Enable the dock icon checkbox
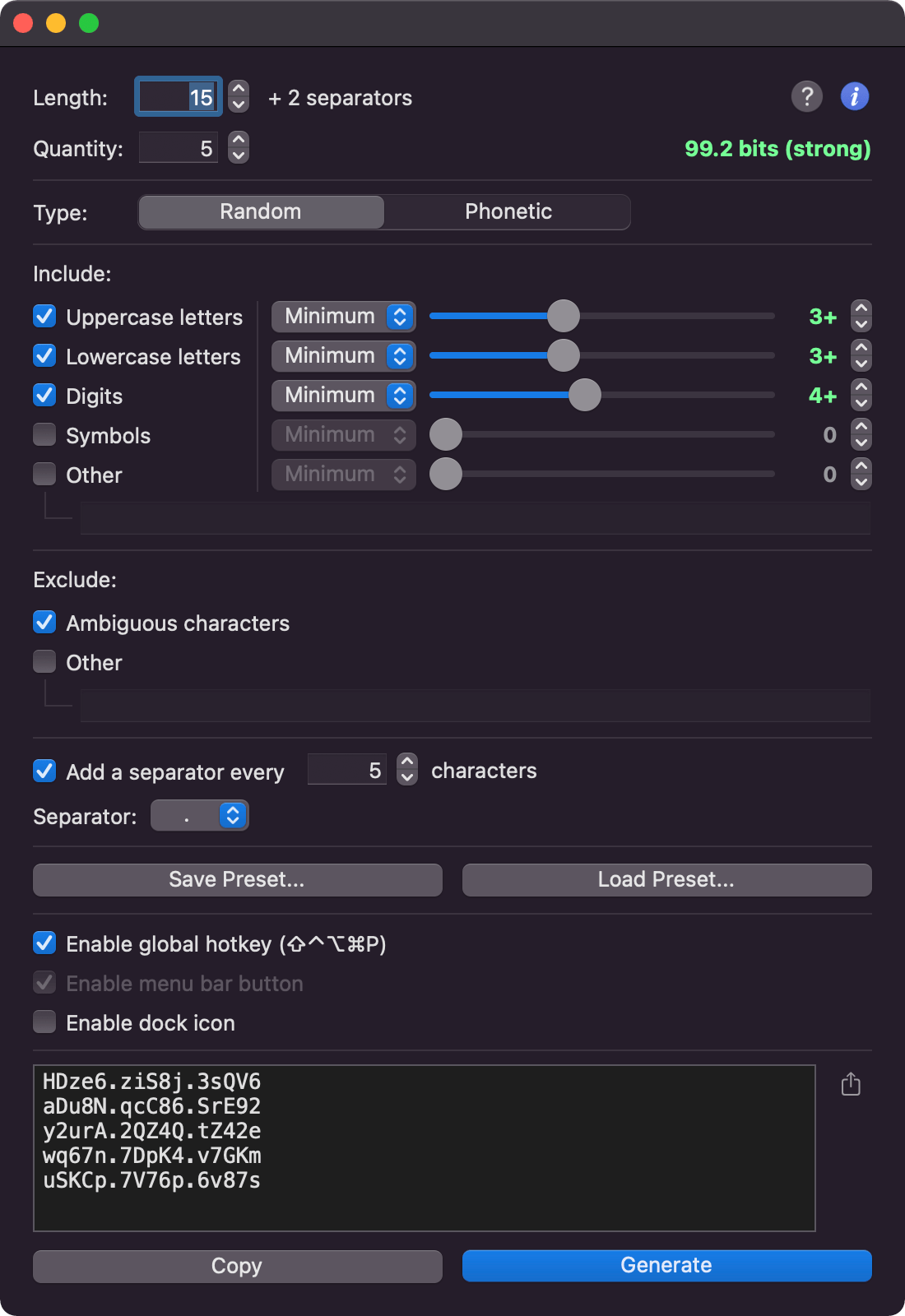The width and height of the screenshot is (905, 1316). [x=44, y=1022]
